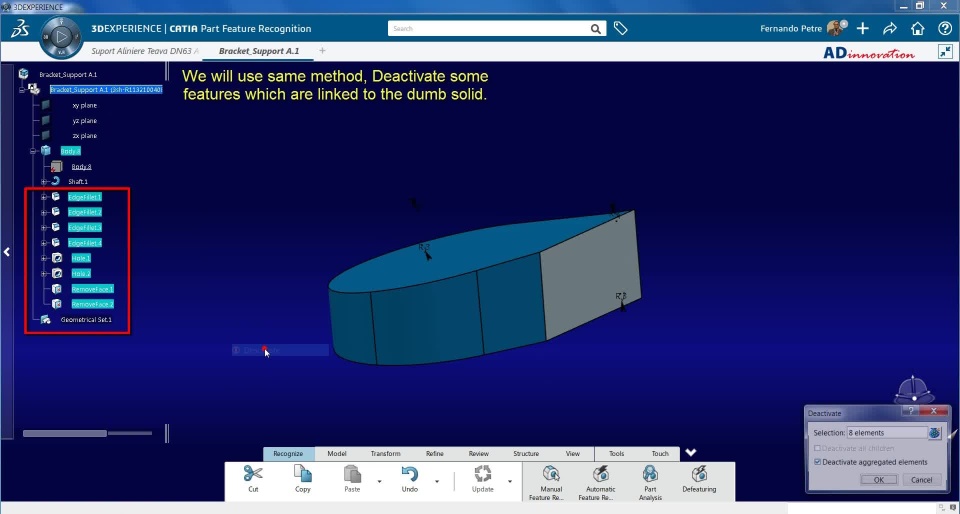The image size is (960, 514).
Task: Switch to the Model tab
Action: (x=337, y=453)
